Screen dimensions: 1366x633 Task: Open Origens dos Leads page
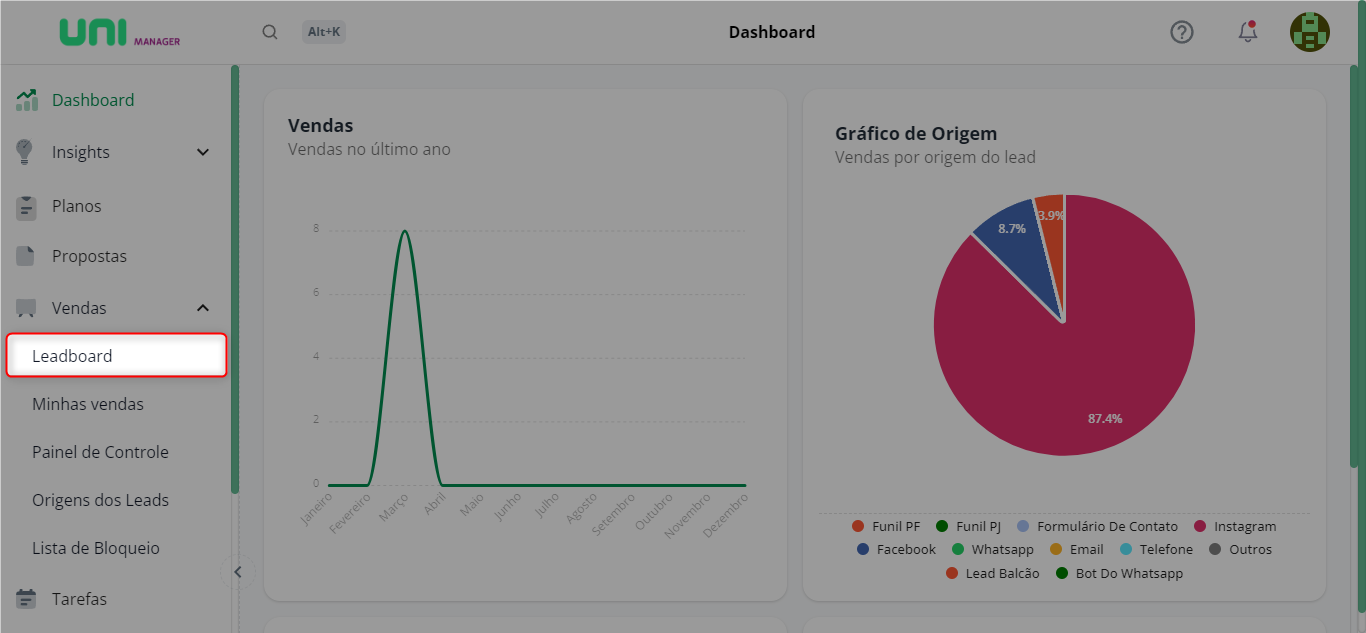click(x=100, y=500)
